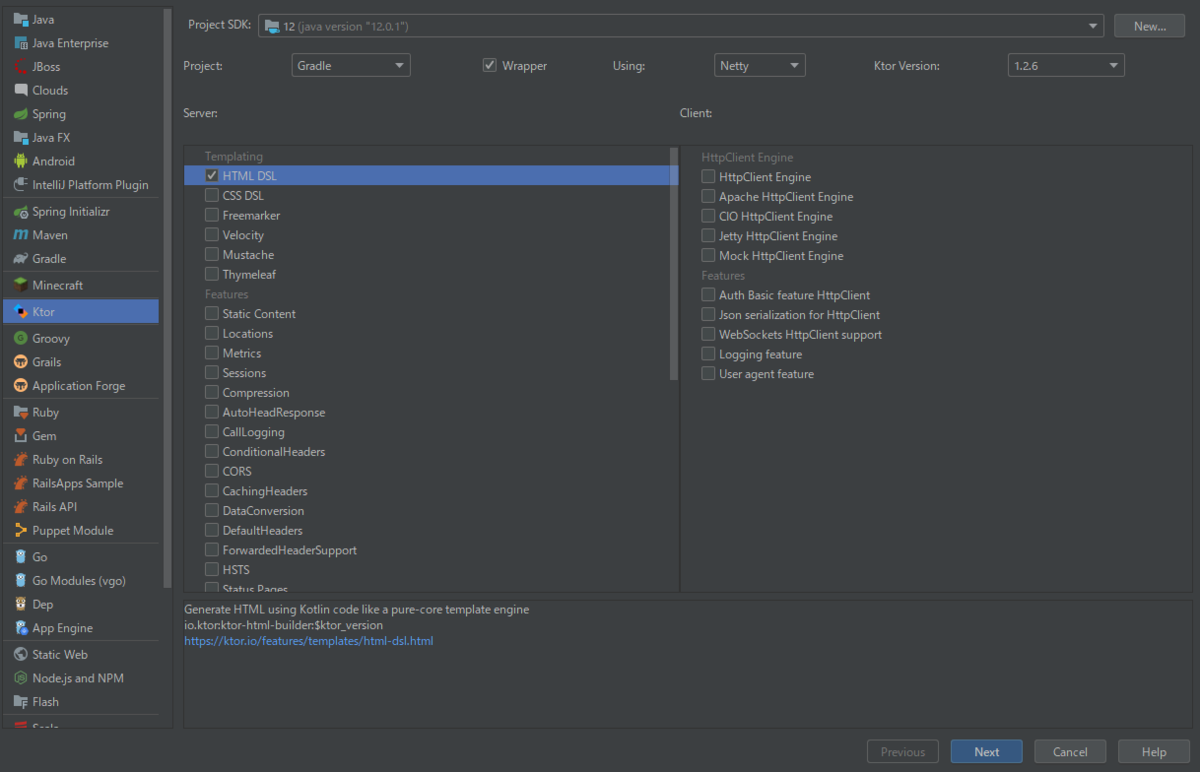Uncheck the HTML DSL checkbox

212,175
